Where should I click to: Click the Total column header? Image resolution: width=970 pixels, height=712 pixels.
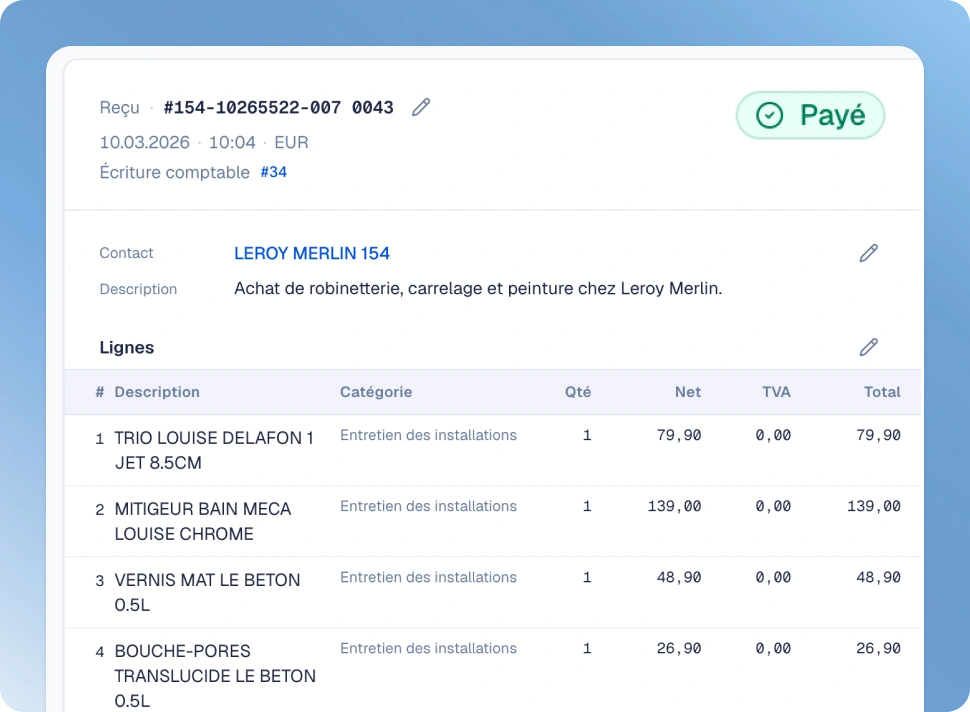coord(882,392)
